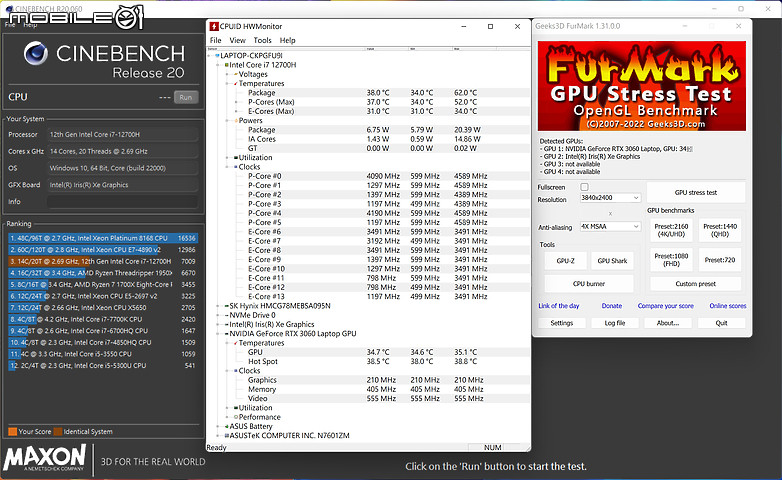Screen dimensions: 782x480
Task: Expand ASUSTeK COMPUTER INC. N7601ZM node
Action: (218, 436)
